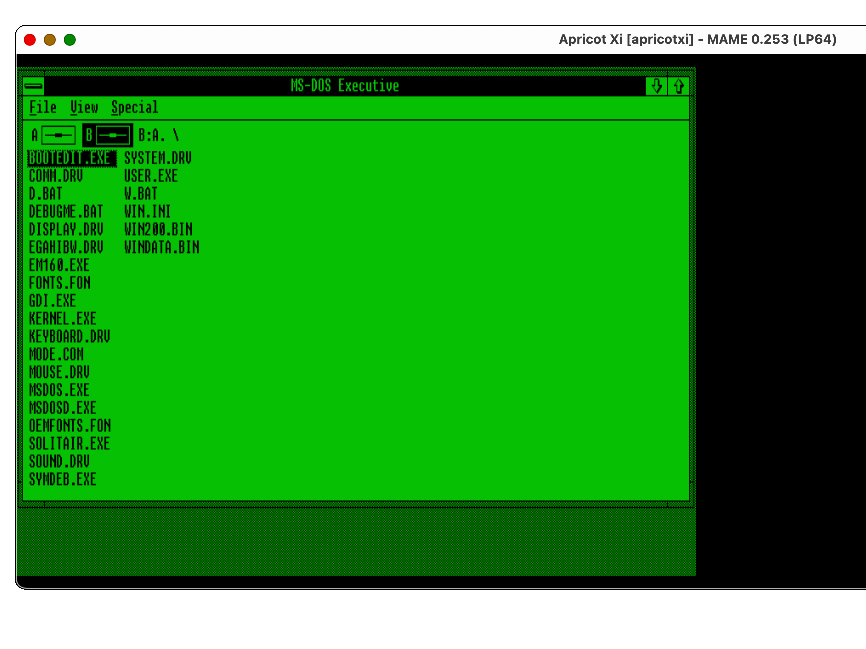Image resolution: width=866 pixels, height=649 pixels.
Task: Select SYMDEB.EXE at the list bottom
Action: coord(62,480)
